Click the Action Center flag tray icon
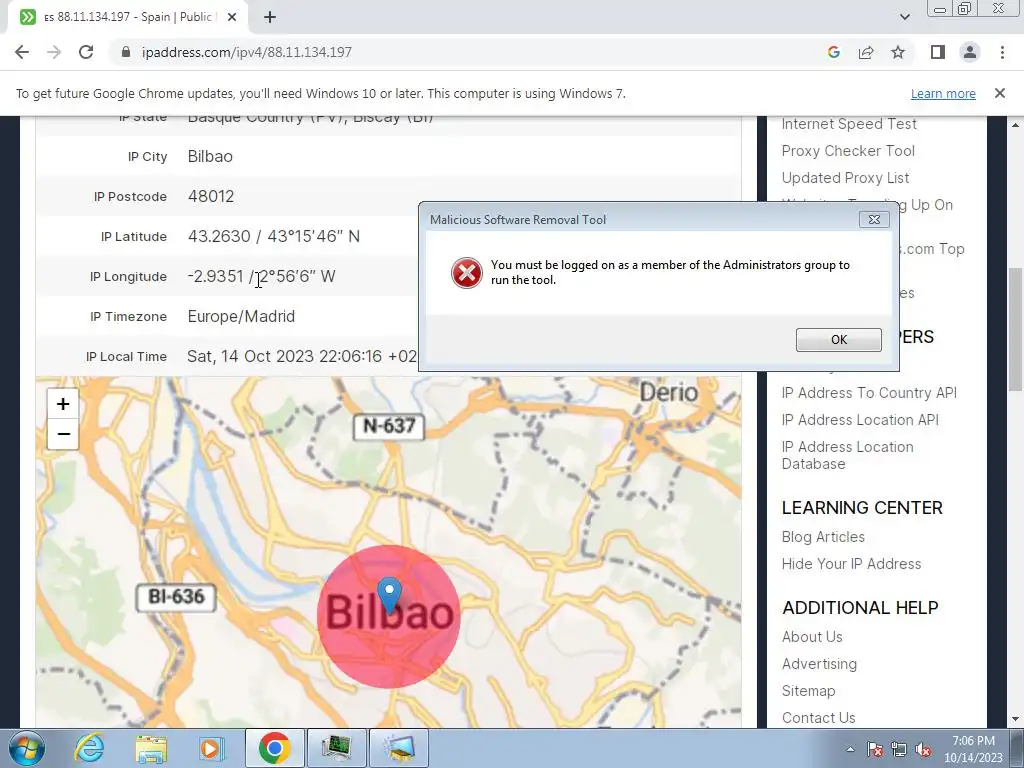 point(875,749)
